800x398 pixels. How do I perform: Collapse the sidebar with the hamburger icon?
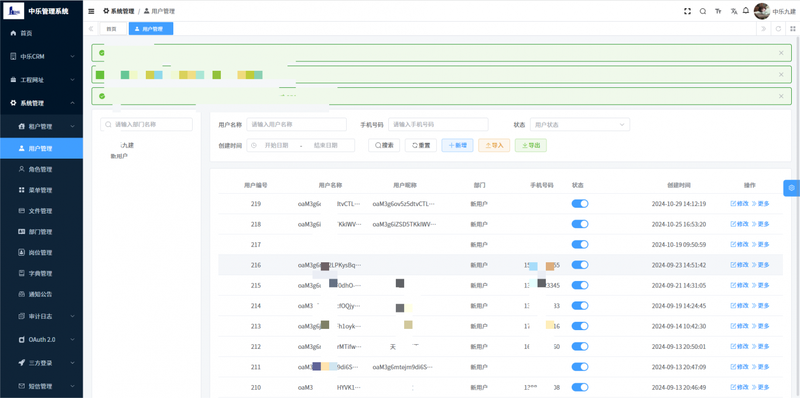pos(91,11)
